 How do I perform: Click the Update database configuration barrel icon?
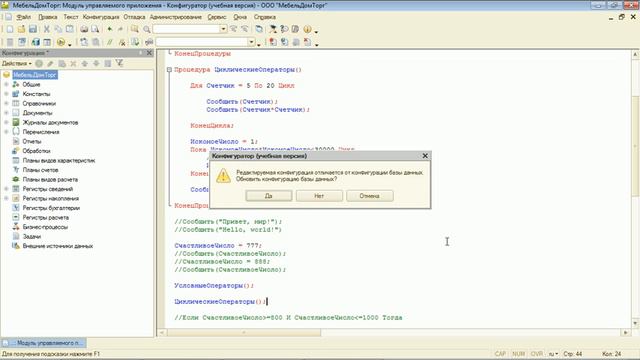[x=36, y=42]
